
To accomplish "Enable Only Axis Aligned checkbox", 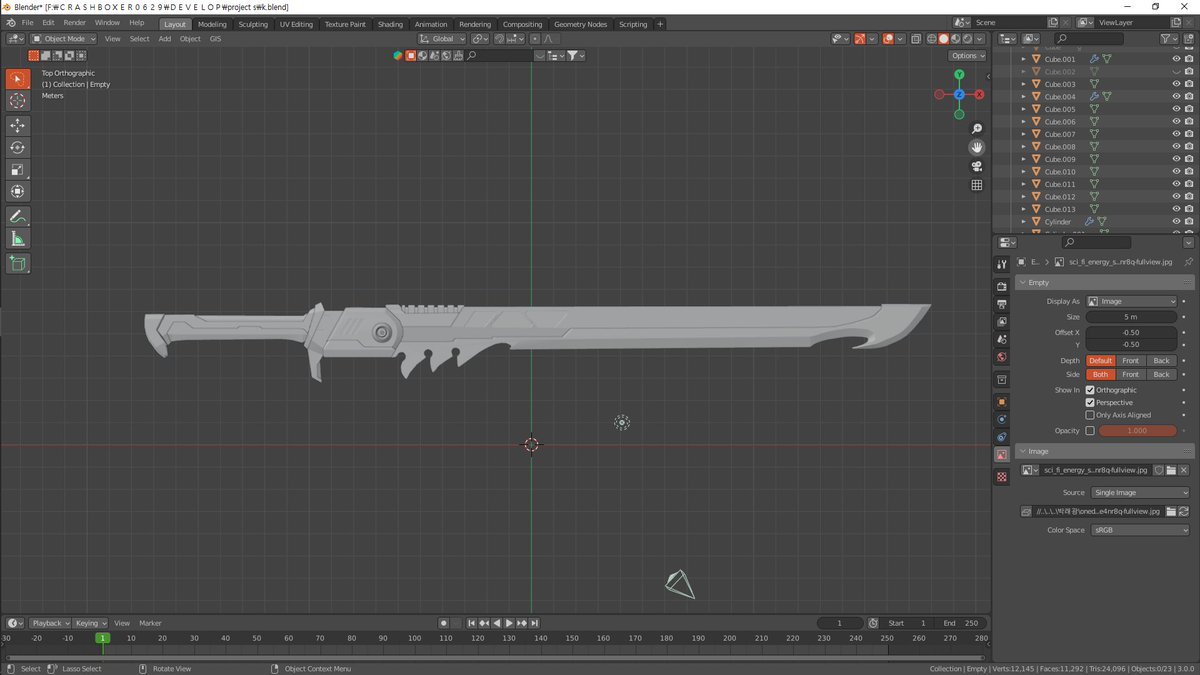I will (x=1090, y=415).
